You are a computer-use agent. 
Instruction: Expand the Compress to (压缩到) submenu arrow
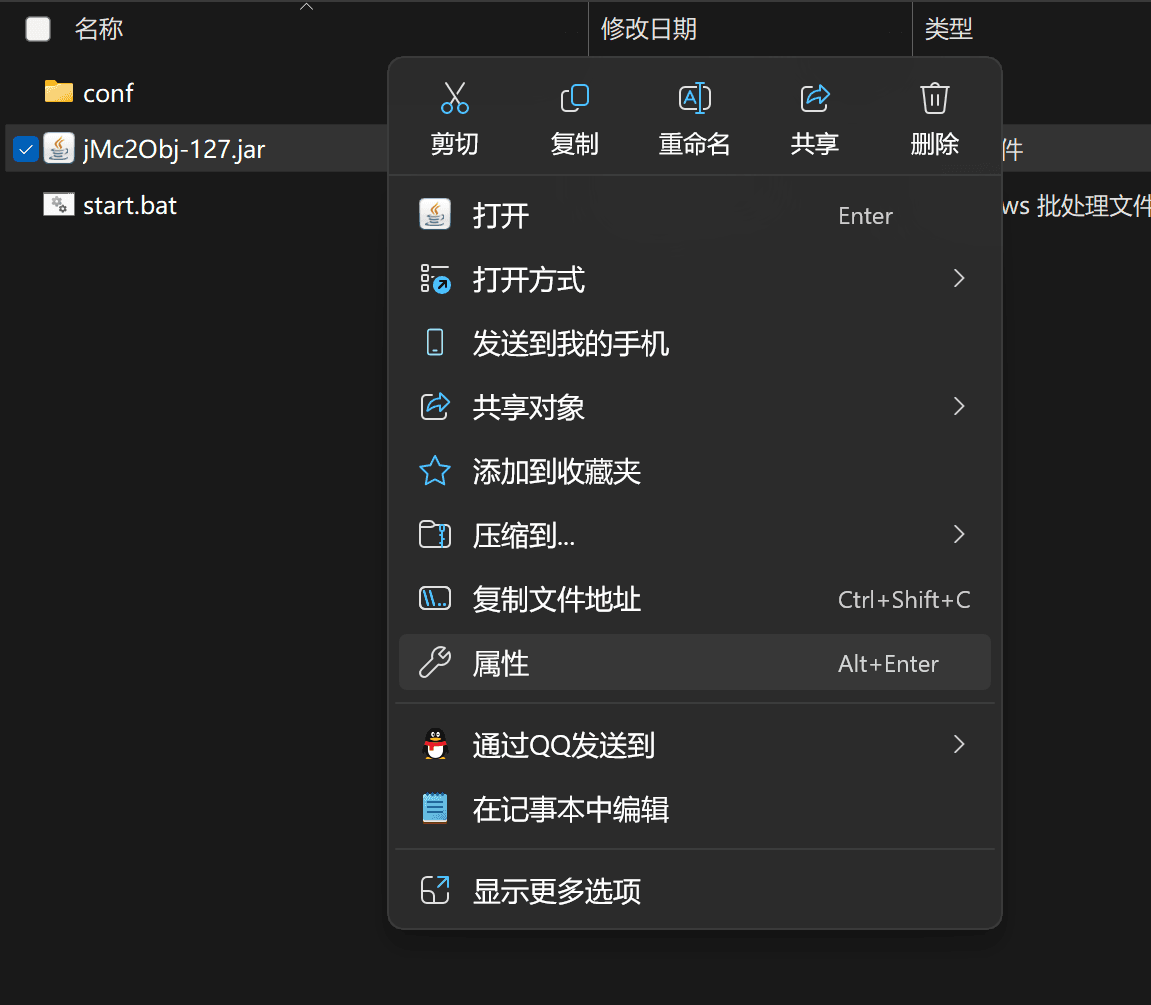[x=959, y=535]
